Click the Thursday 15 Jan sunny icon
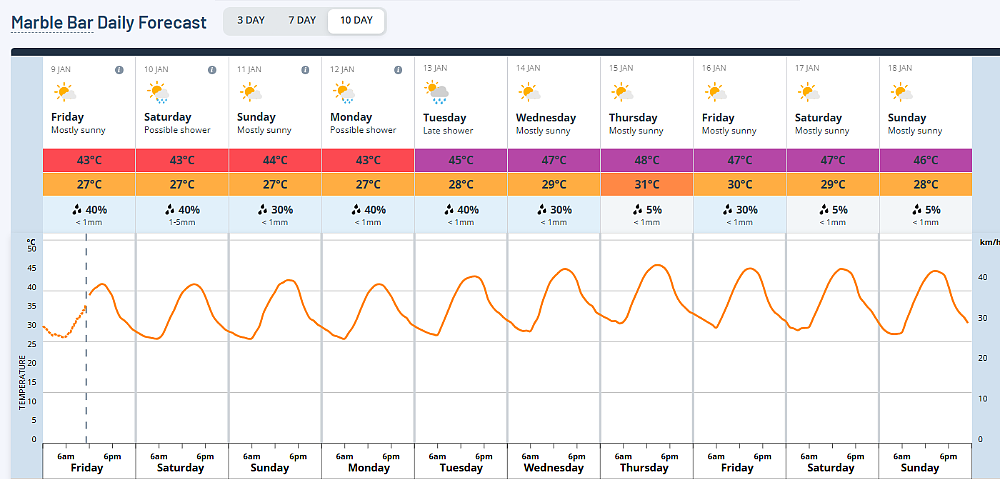The height and width of the screenshot is (479, 1000). [x=622, y=93]
